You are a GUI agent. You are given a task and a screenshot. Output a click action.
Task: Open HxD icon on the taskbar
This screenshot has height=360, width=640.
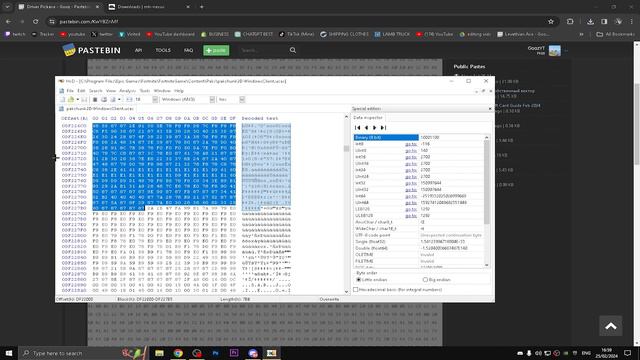pos(271,353)
